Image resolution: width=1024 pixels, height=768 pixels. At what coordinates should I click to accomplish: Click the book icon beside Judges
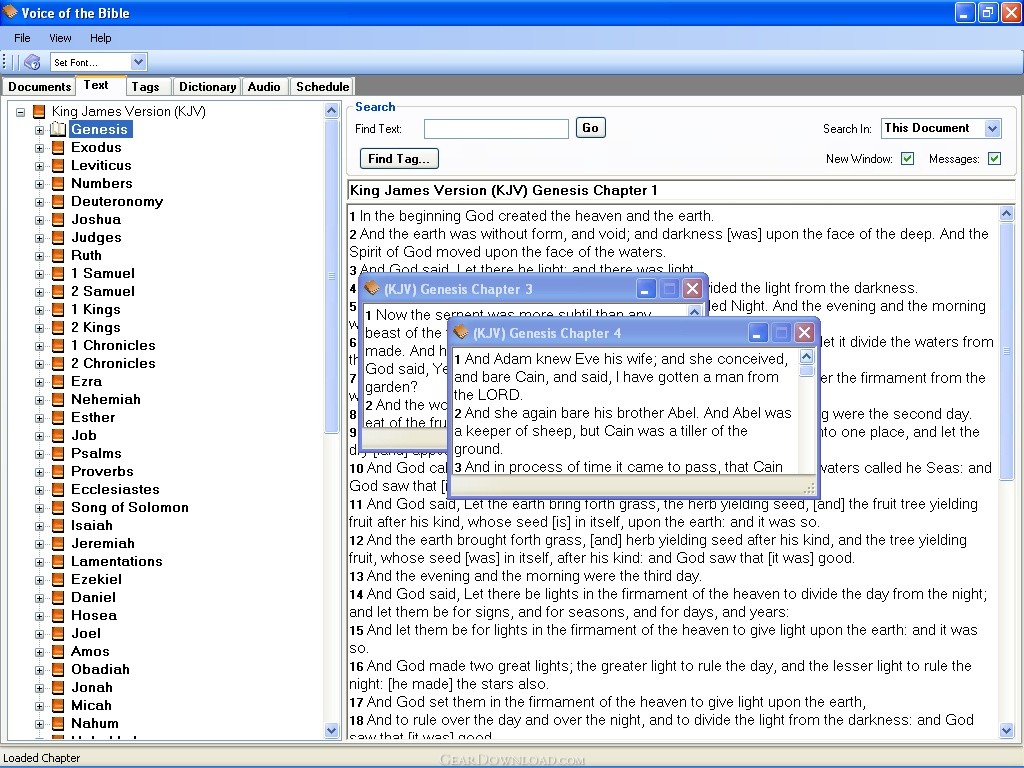pos(58,238)
